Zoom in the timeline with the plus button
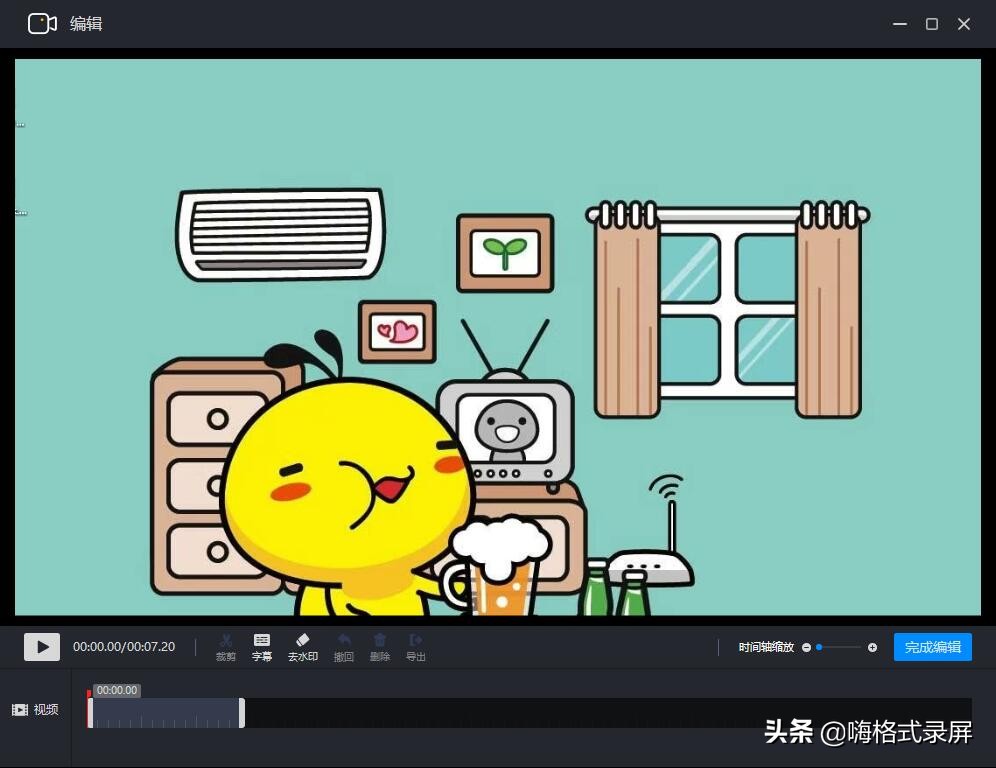This screenshot has height=768, width=996. pyautogui.click(x=872, y=647)
